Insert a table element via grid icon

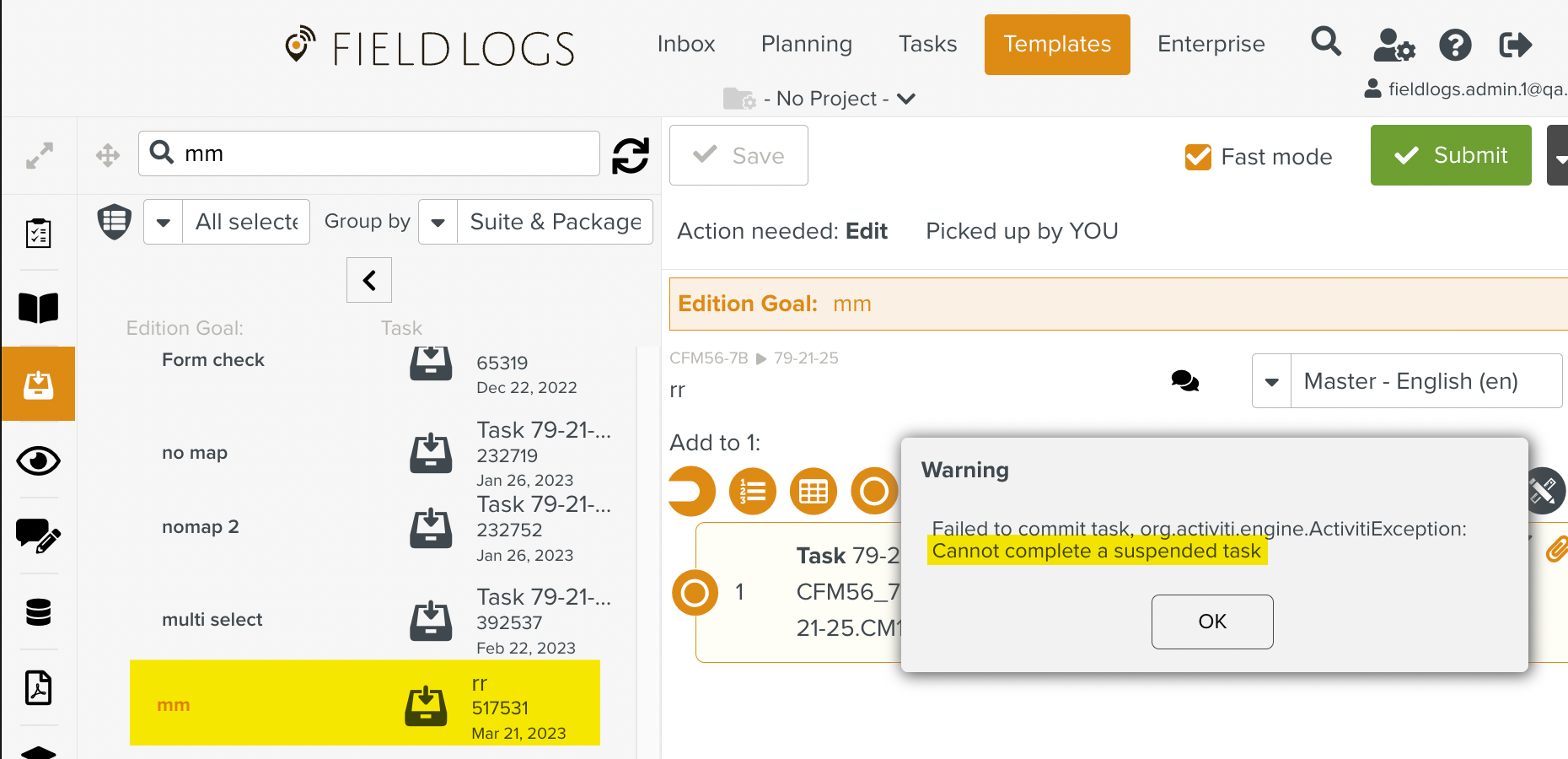pos(814,491)
